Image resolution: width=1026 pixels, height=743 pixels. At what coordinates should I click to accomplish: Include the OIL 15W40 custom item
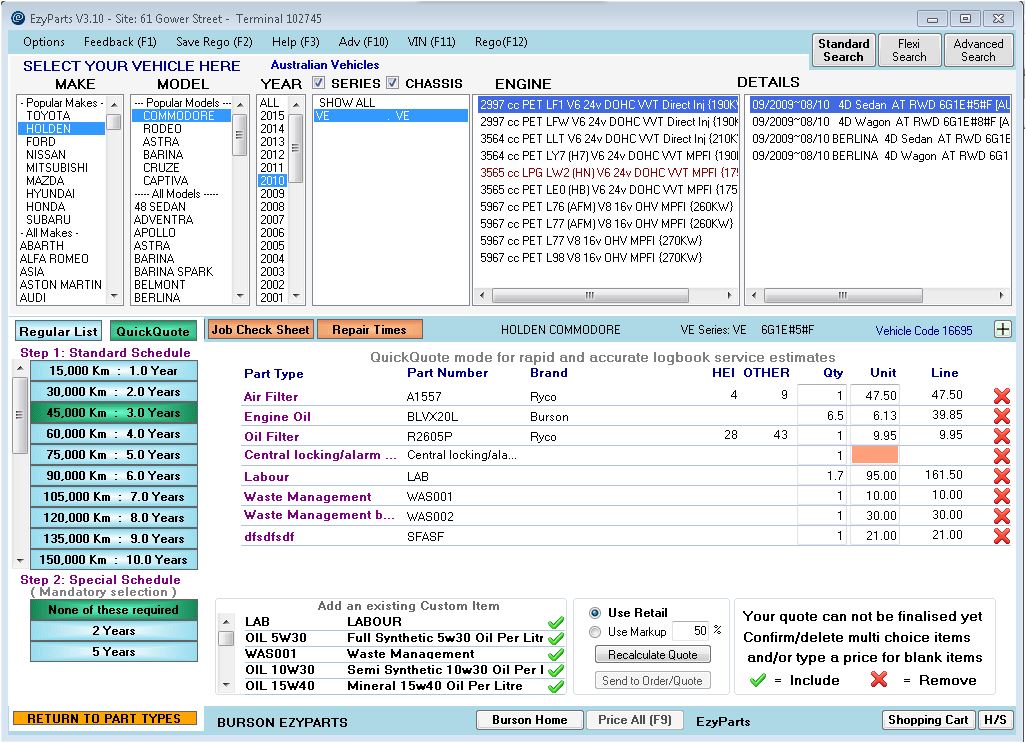click(x=556, y=686)
